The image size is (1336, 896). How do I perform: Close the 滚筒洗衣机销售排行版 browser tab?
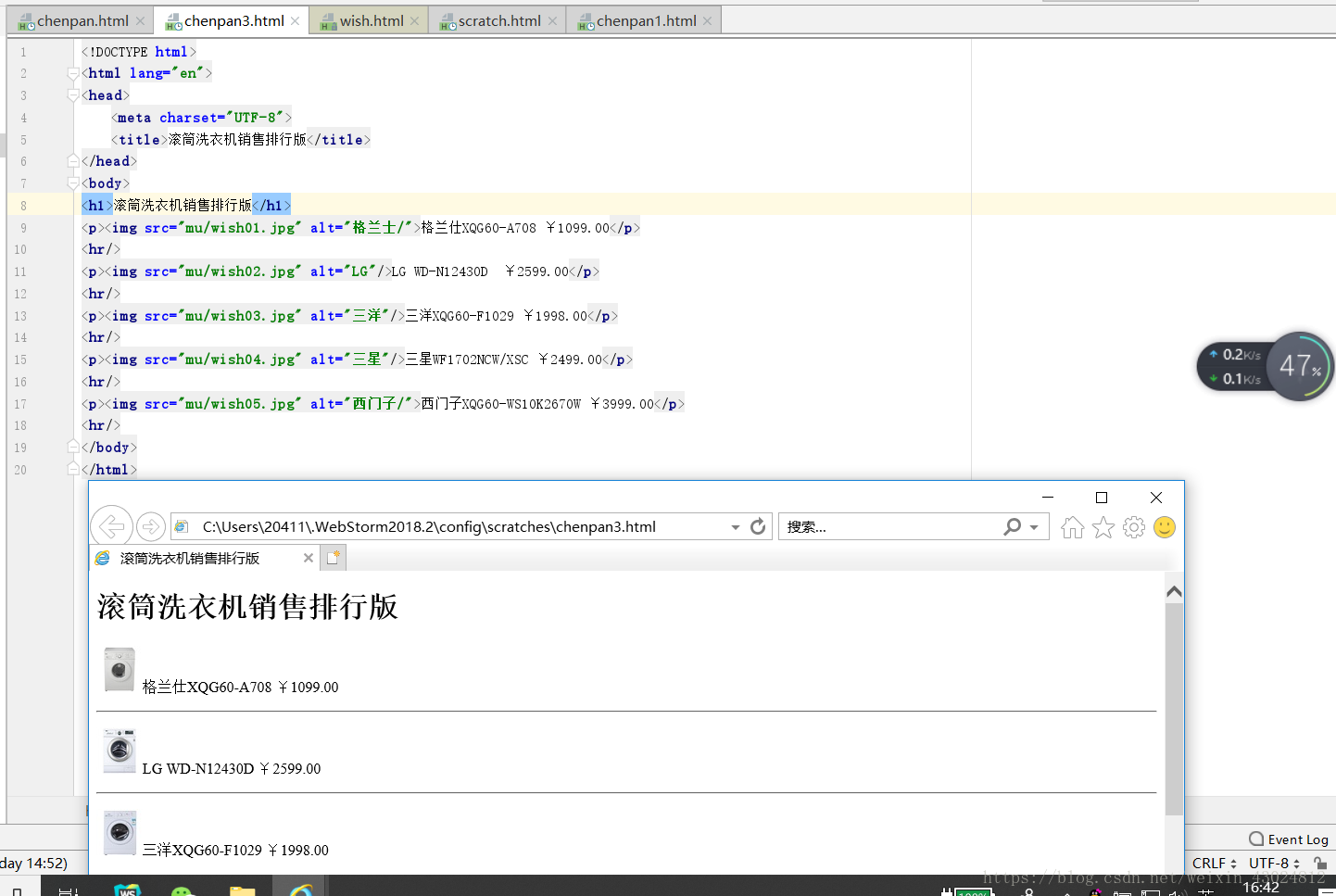(x=309, y=558)
